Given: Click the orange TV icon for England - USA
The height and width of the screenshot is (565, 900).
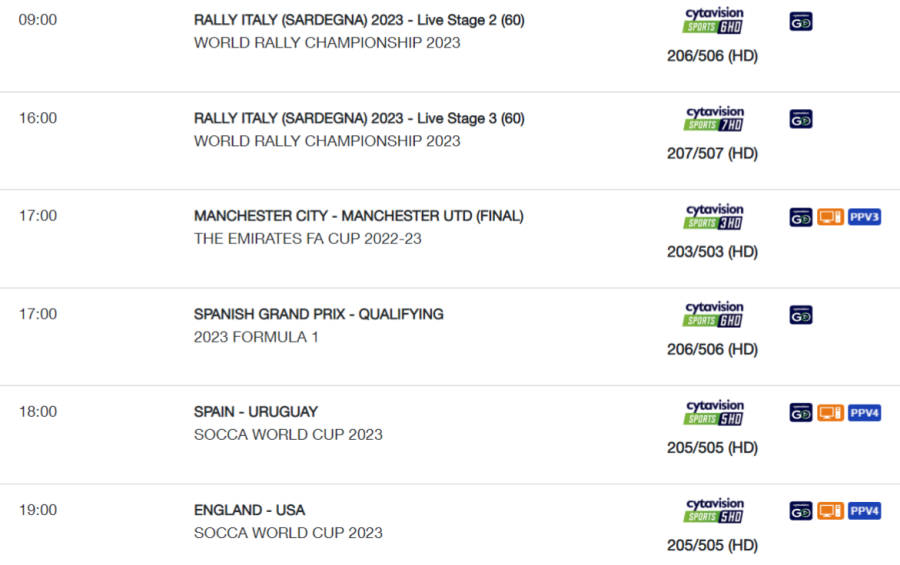Looking at the screenshot, I should [x=830, y=511].
